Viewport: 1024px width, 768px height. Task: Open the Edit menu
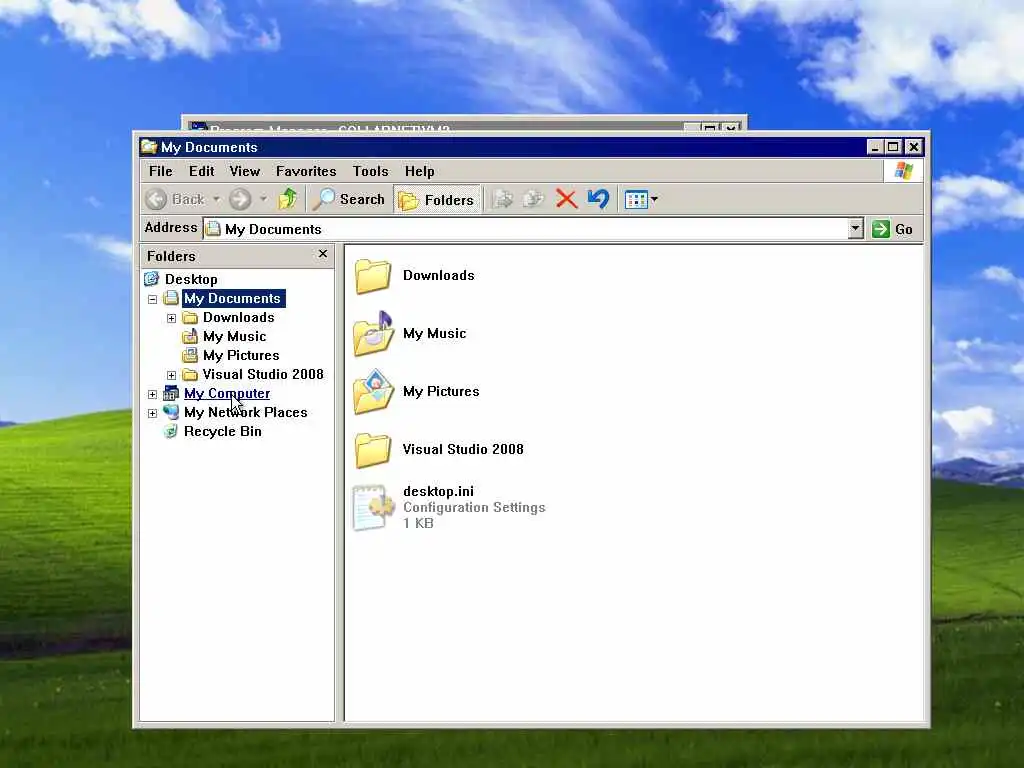201,171
